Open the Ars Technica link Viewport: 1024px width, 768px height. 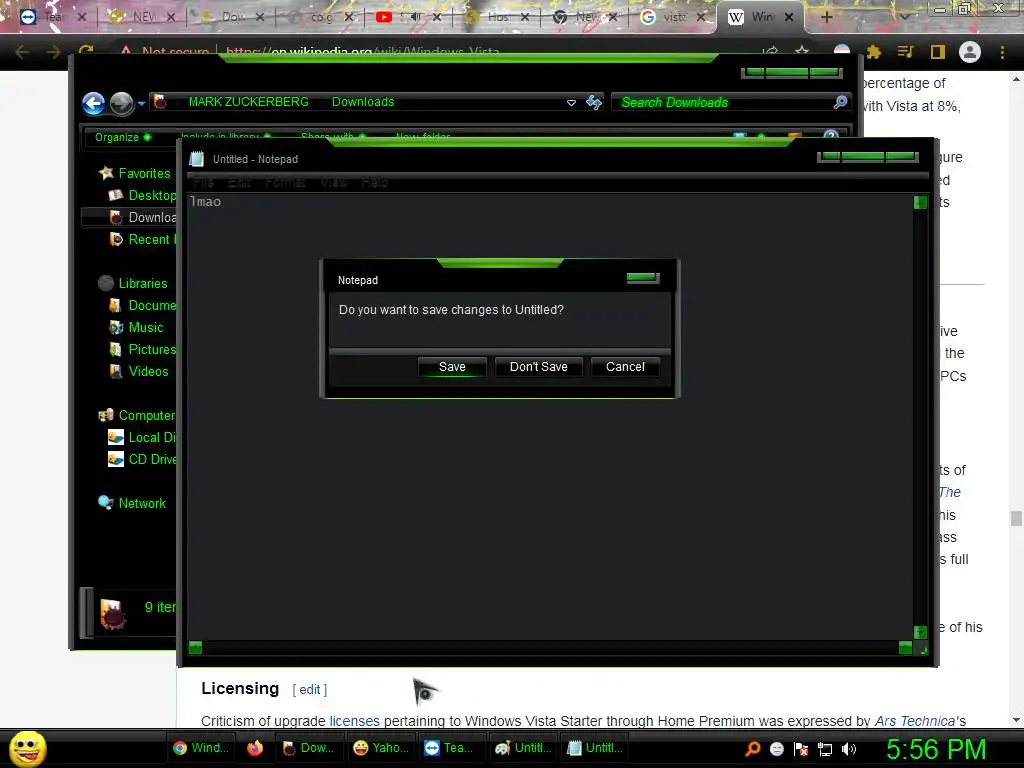pos(915,721)
